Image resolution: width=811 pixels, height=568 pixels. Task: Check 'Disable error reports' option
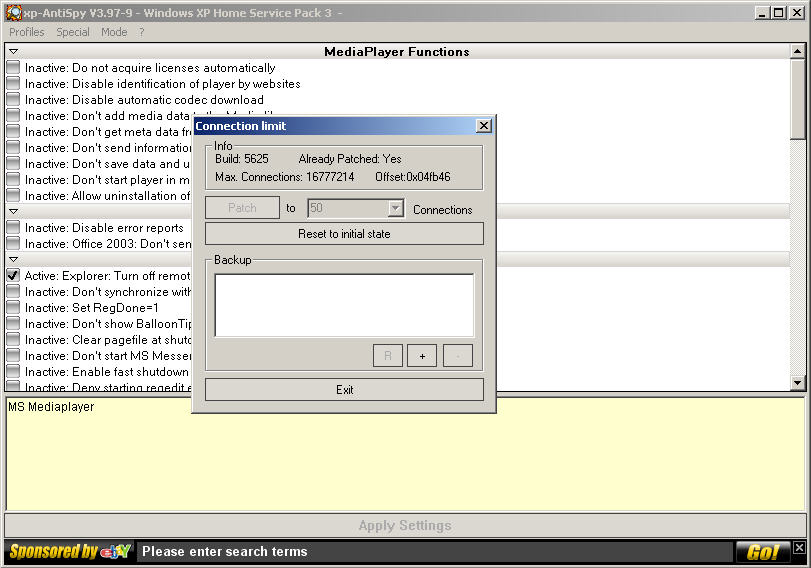click(x=13, y=228)
